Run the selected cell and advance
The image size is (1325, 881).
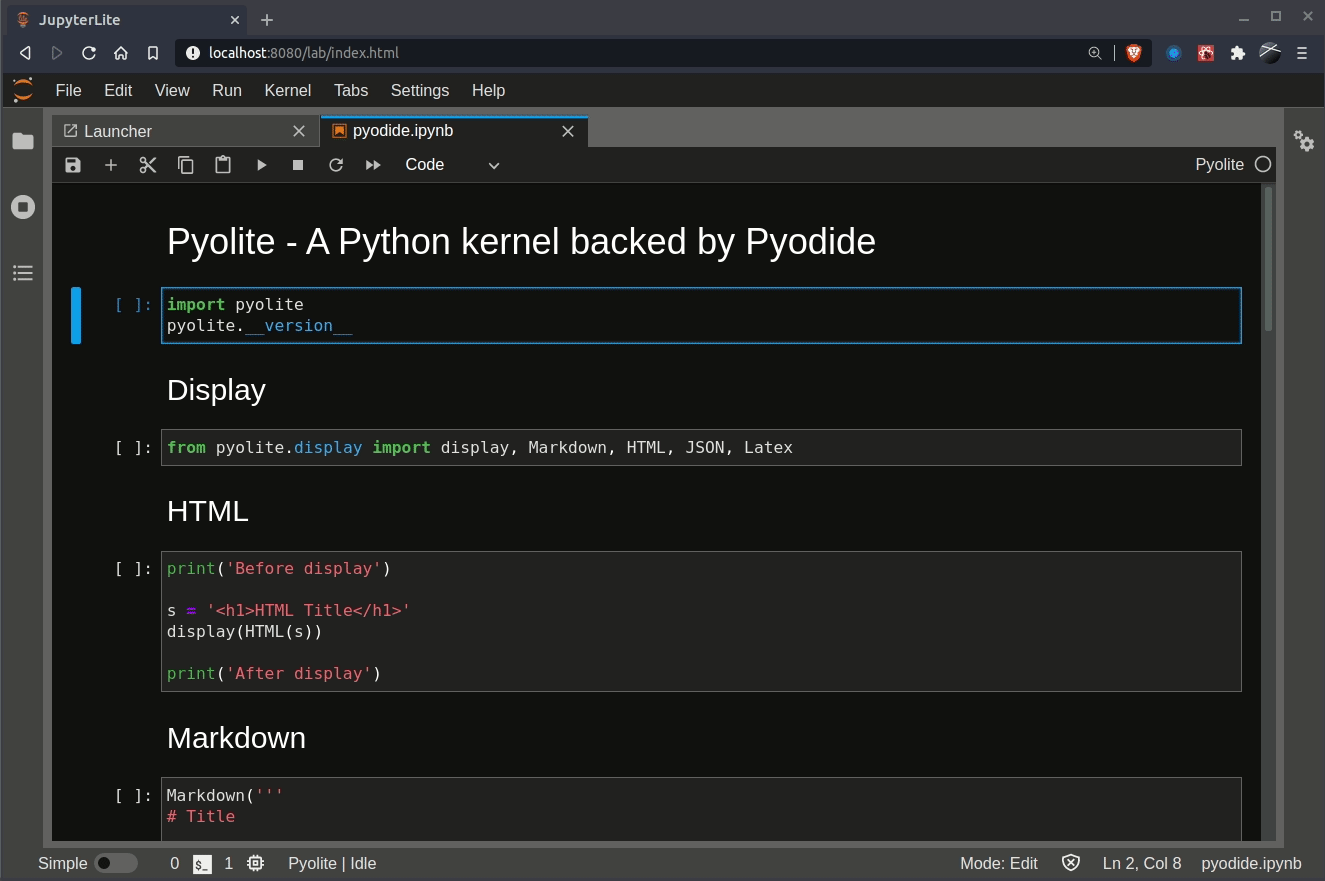click(261, 165)
